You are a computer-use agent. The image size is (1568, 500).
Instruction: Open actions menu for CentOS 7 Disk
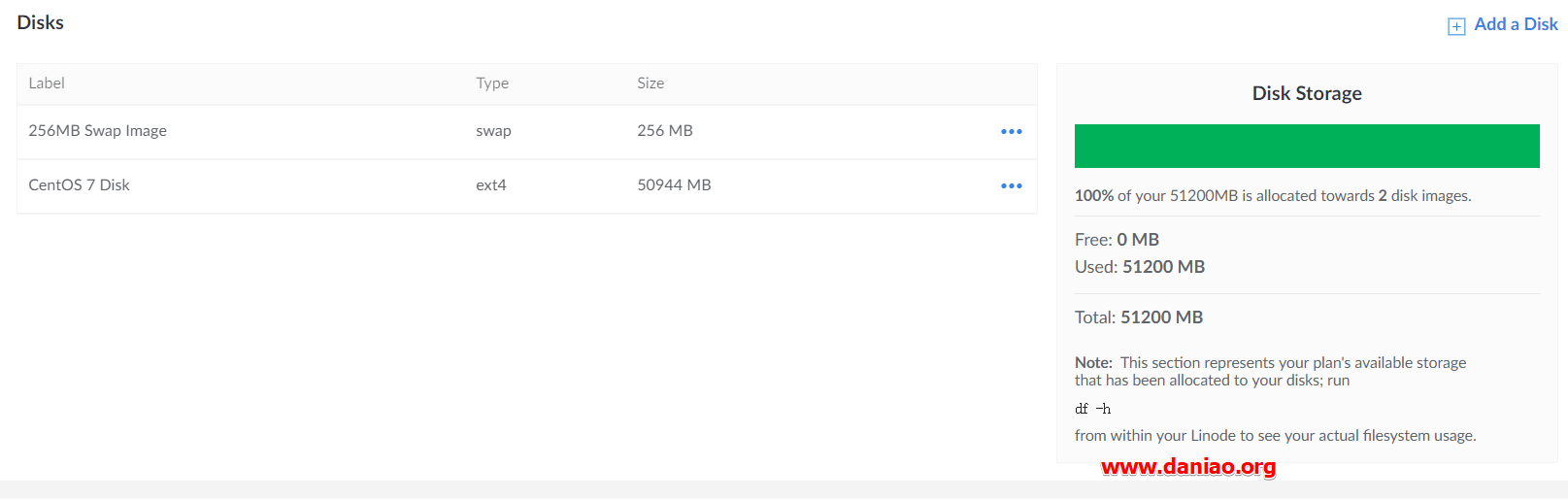[1012, 185]
